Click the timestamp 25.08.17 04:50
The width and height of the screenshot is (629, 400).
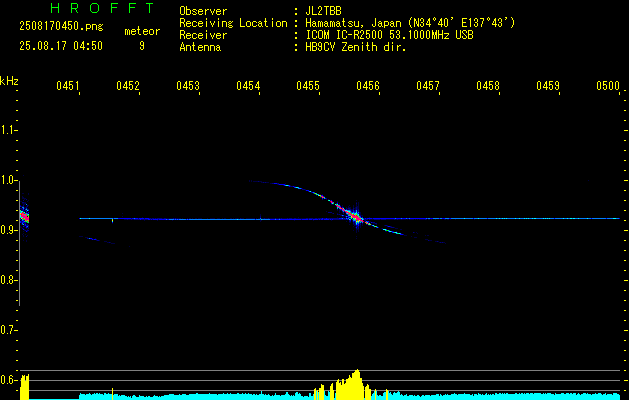point(61,46)
